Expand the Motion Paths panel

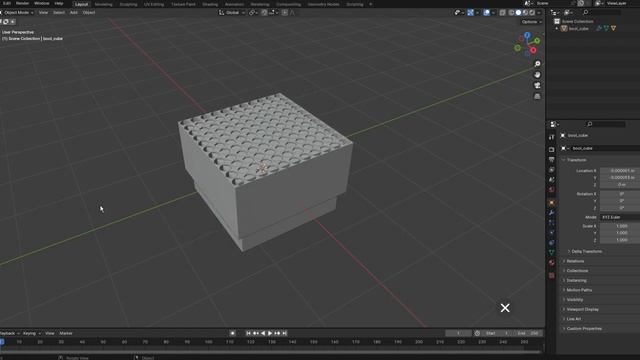(578, 290)
